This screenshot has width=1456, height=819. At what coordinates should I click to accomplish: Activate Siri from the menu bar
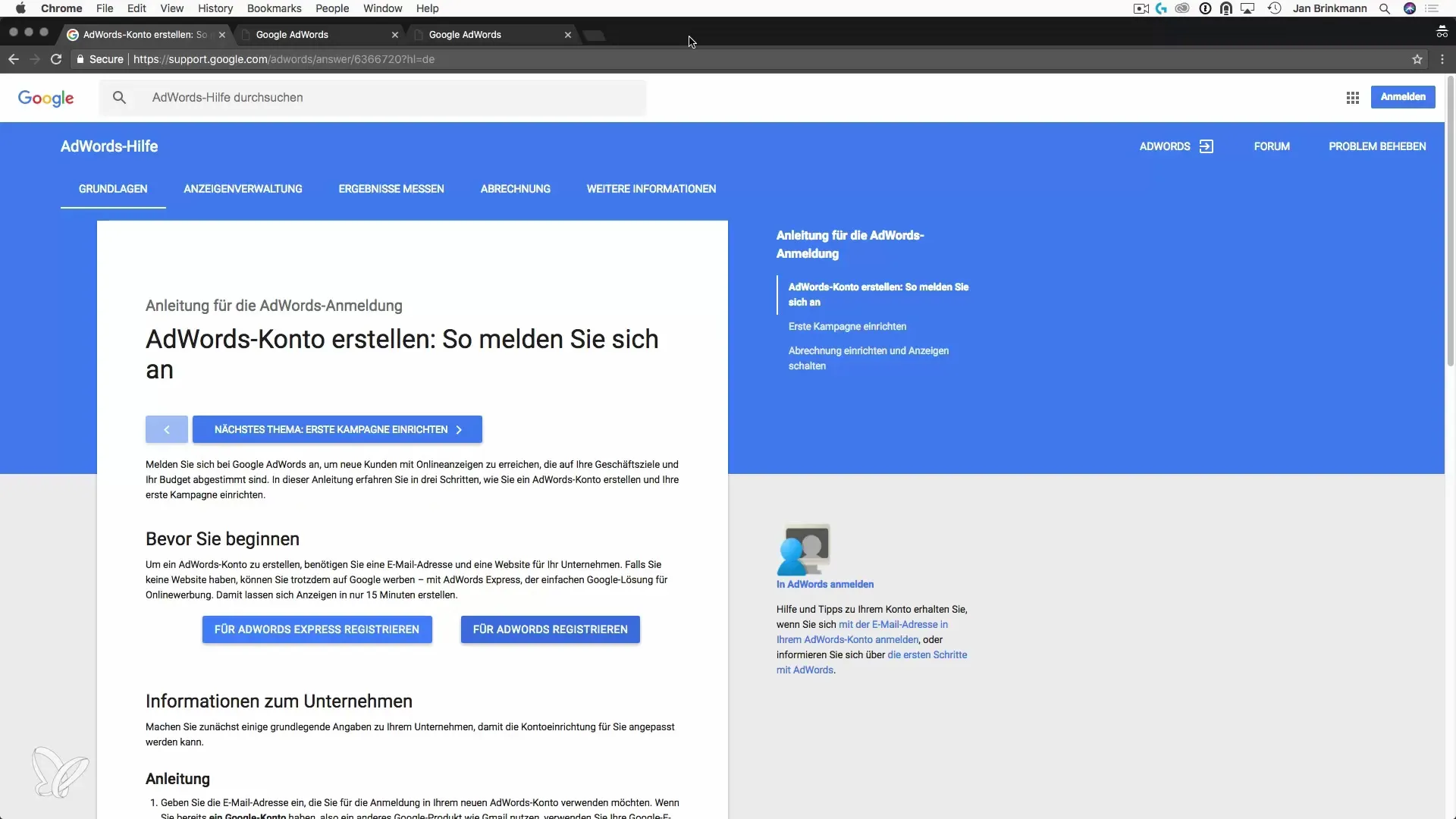pyautogui.click(x=1410, y=8)
